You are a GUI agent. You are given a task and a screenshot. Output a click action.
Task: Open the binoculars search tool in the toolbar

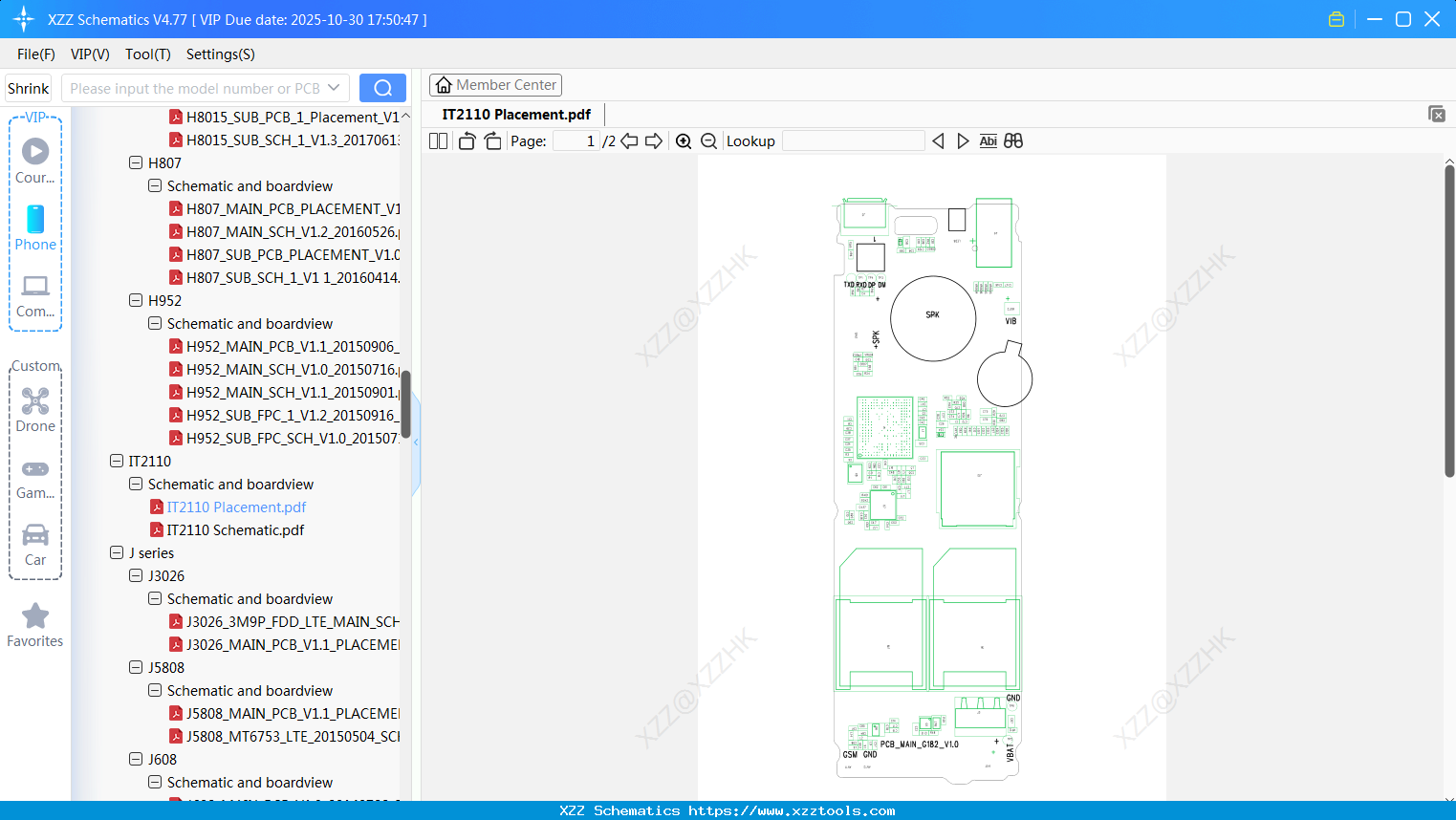pos(1013,140)
